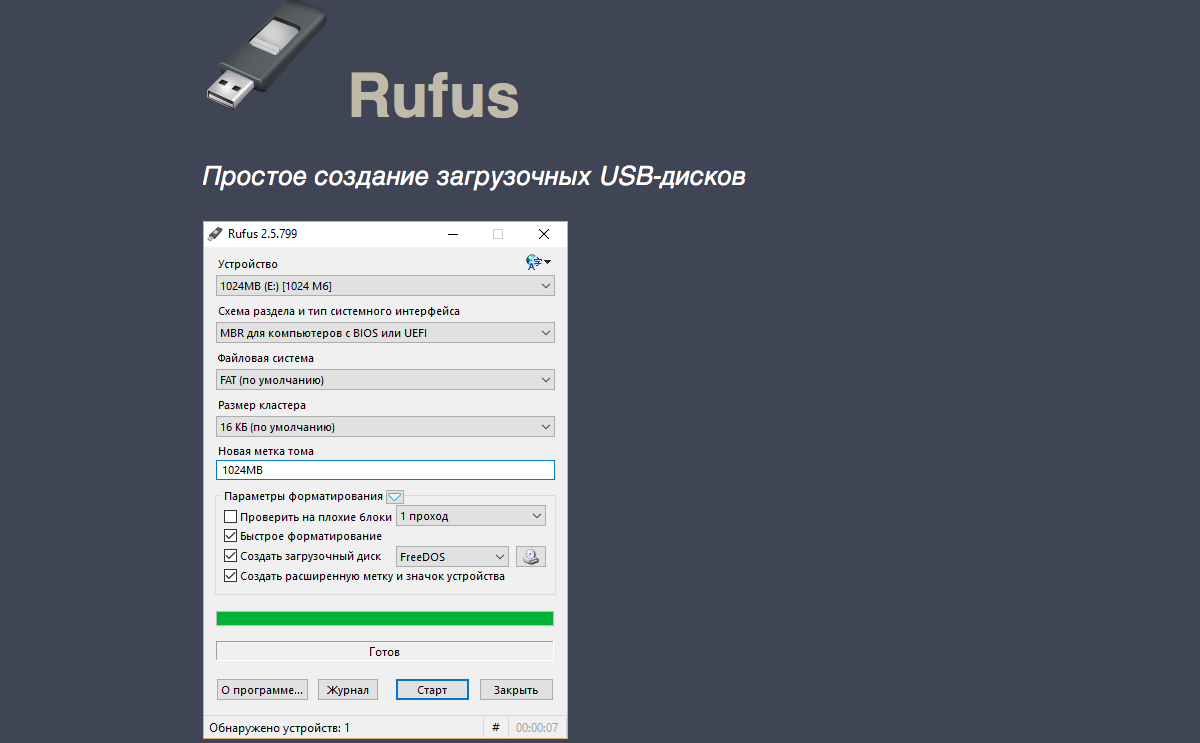
Task: Open the О программе dialog
Action: tap(262, 689)
